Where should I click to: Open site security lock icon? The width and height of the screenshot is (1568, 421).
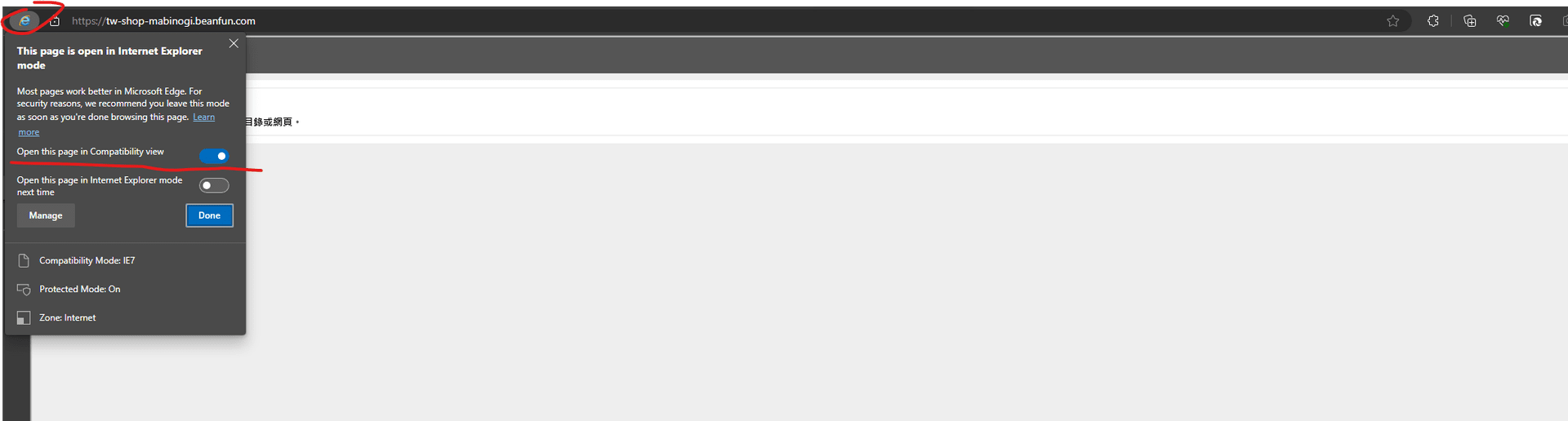55,21
